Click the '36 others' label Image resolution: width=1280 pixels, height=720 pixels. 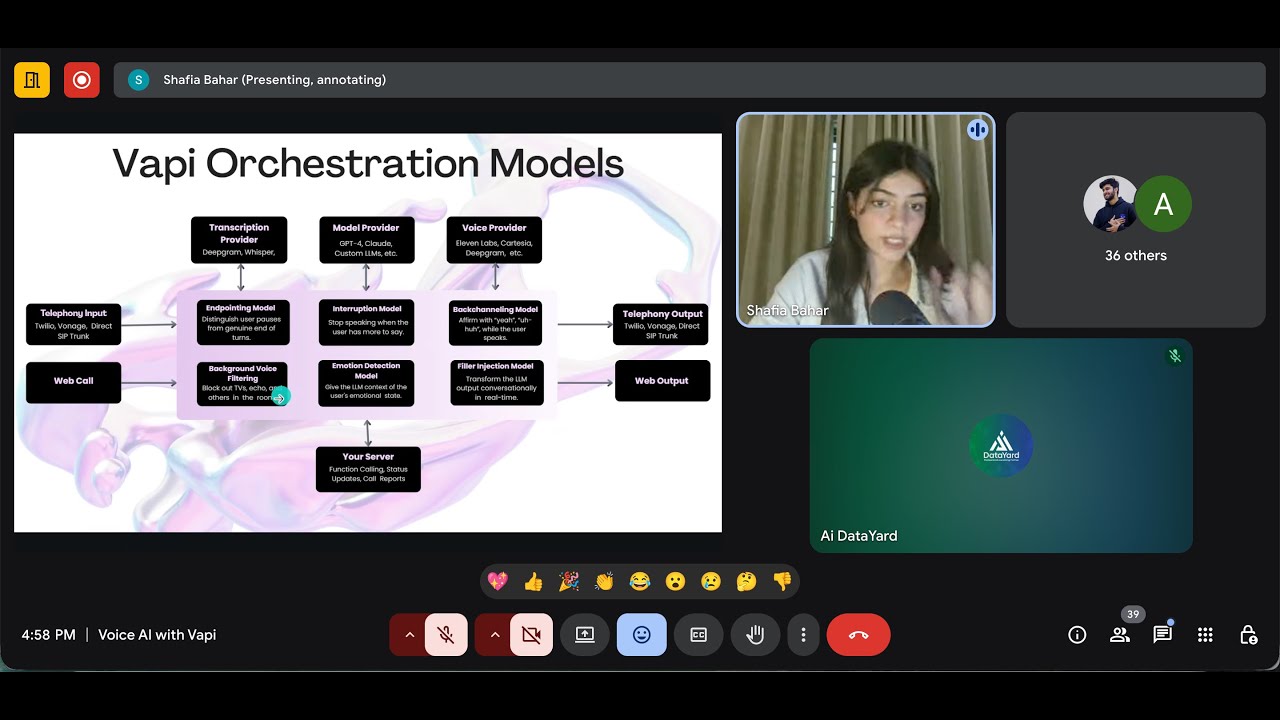click(x=1136, y=255)
